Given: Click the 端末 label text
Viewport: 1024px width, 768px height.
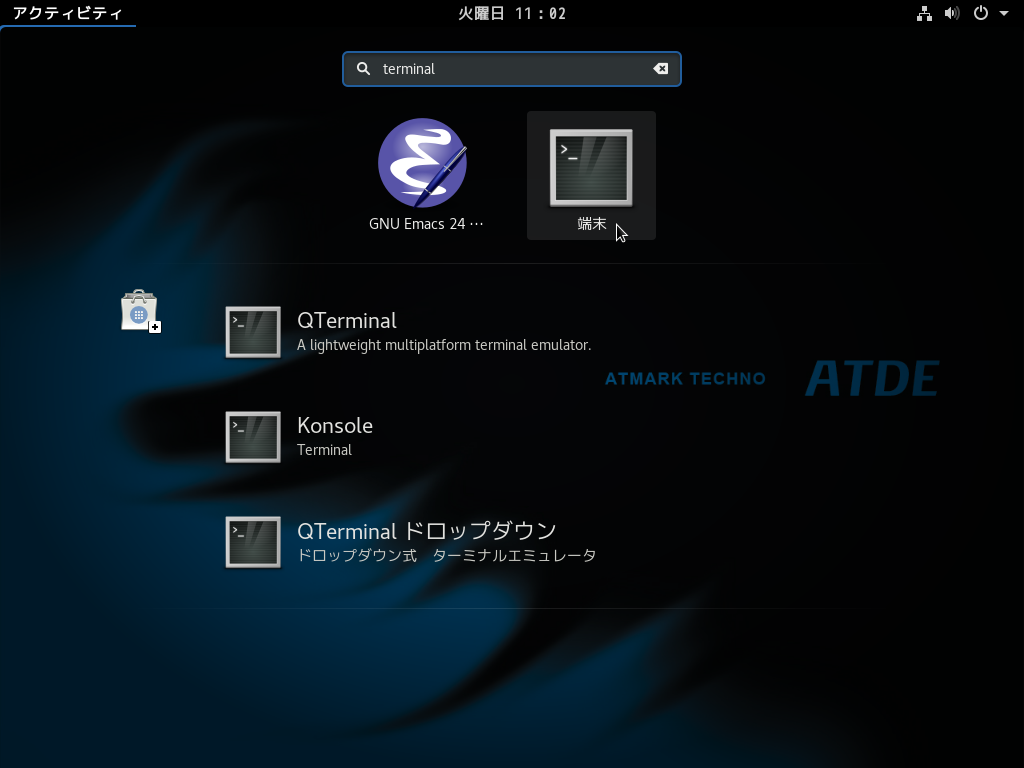Looking at the screenshot, I should point(592,224).
